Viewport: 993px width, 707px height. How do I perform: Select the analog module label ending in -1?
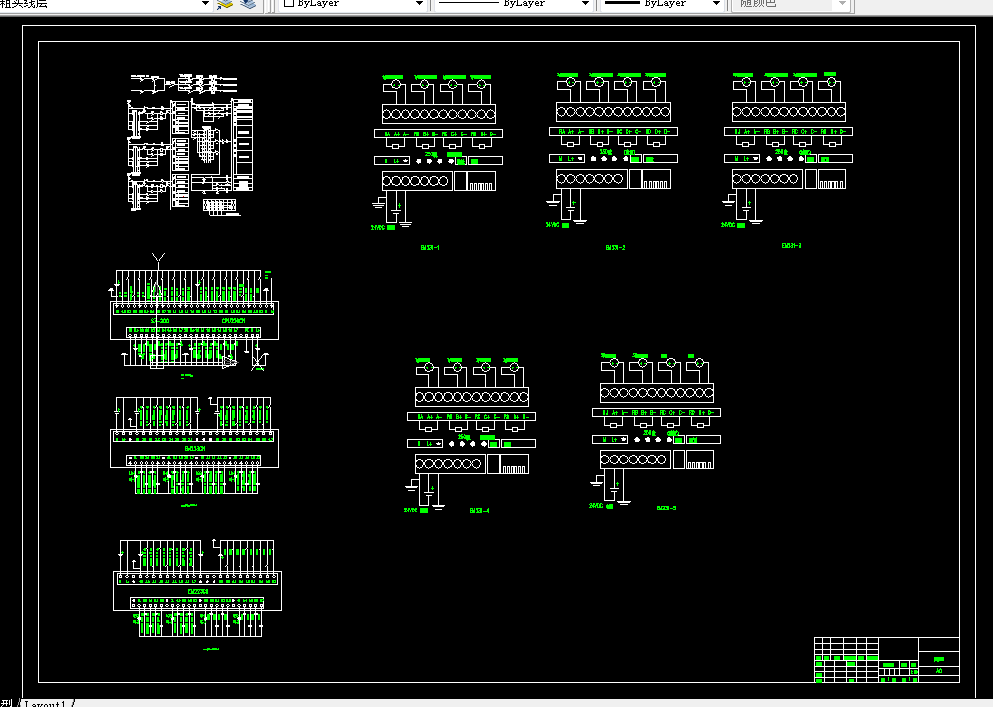[430, 248]
